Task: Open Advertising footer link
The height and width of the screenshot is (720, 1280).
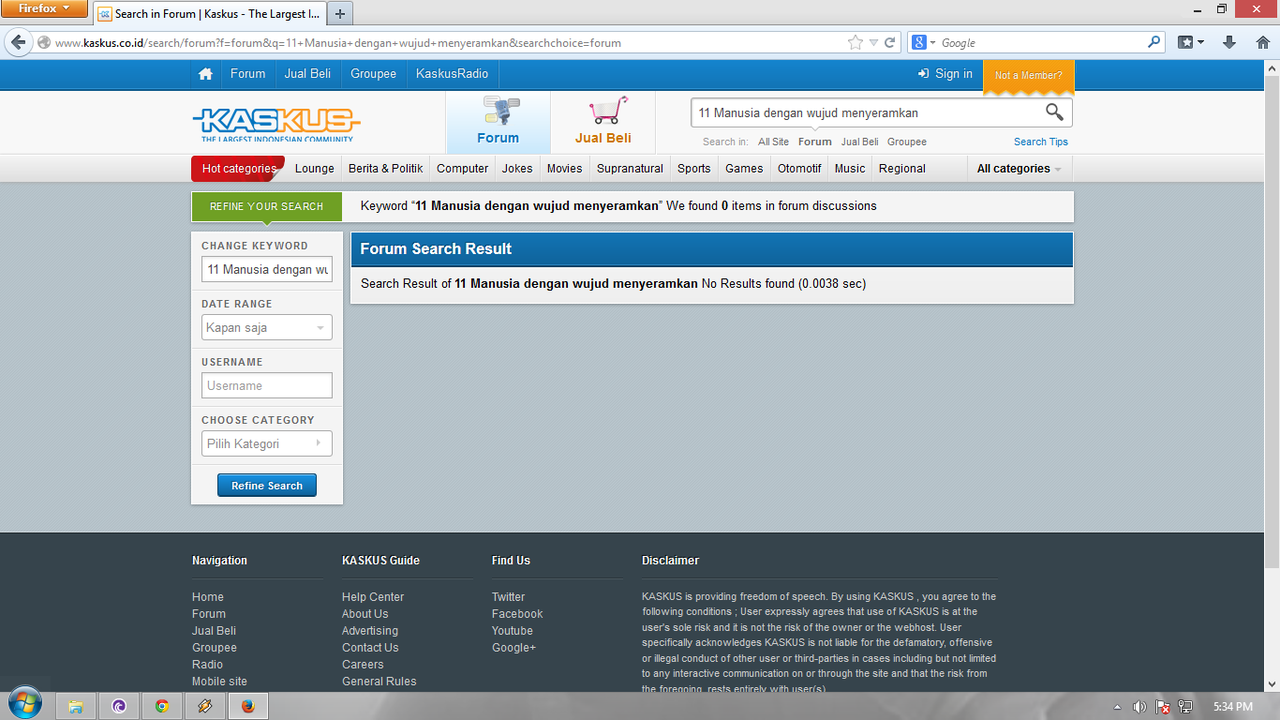Action: [370, 631]
